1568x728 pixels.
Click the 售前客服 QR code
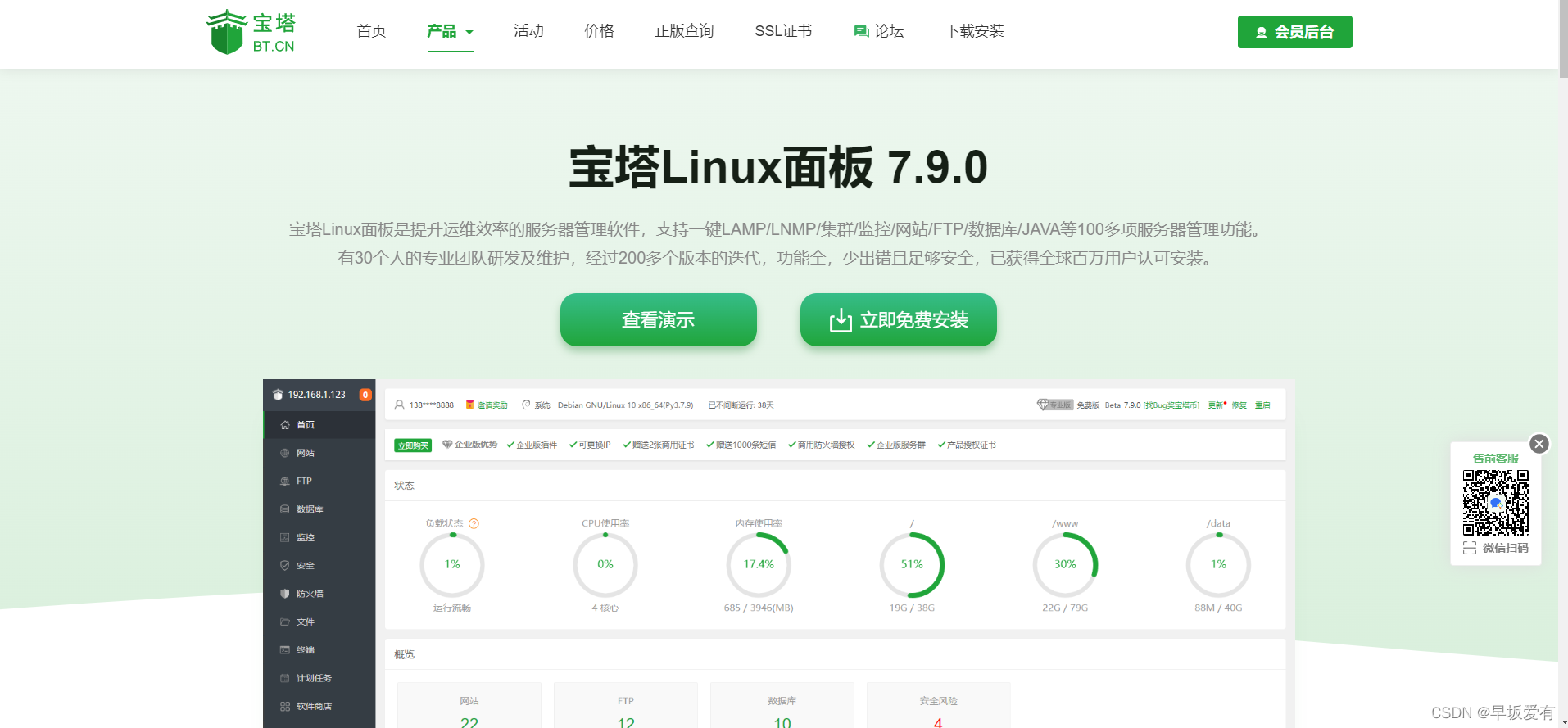1496,502
